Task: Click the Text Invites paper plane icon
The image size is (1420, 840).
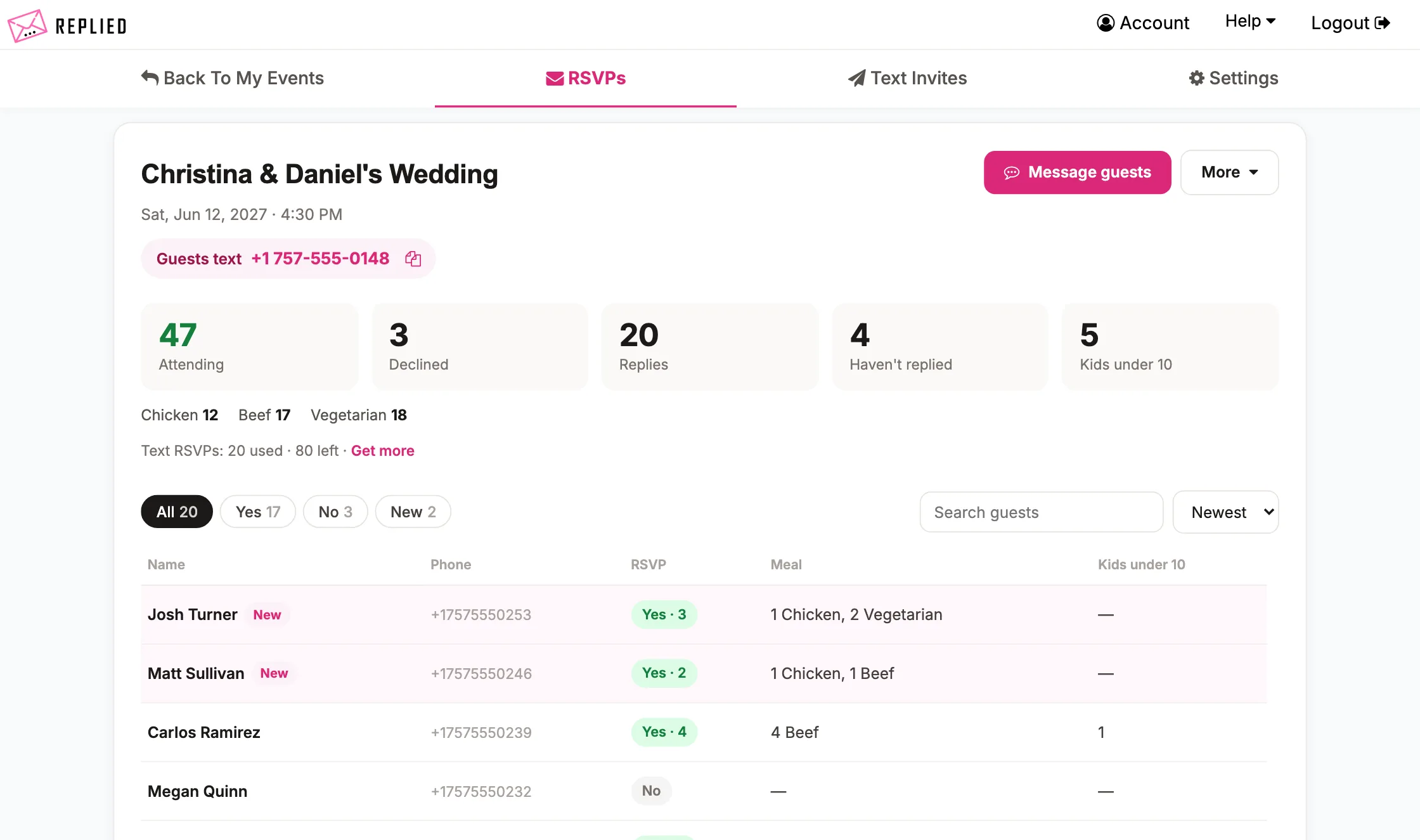Action: point(856,78)
